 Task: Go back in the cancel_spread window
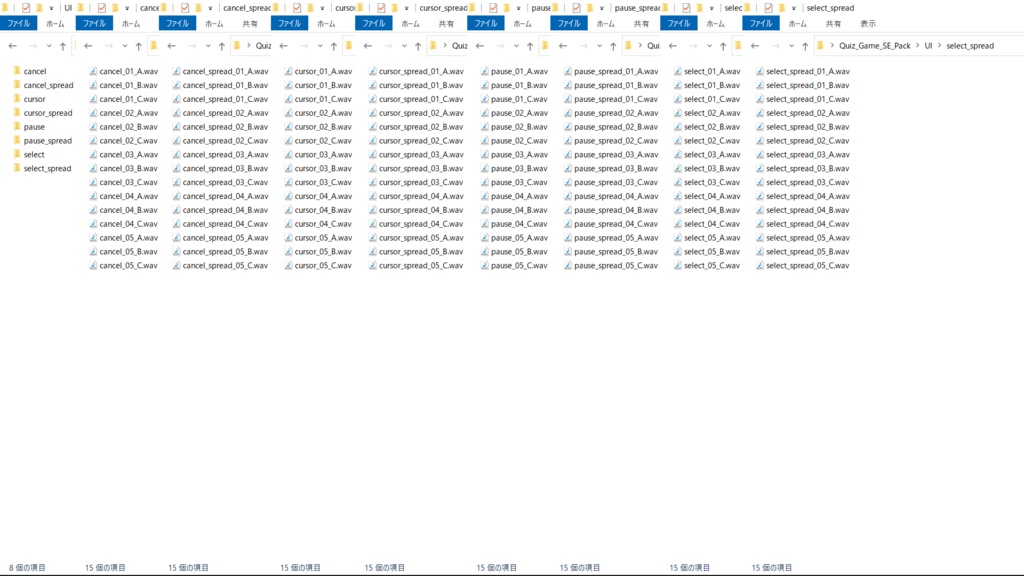pyautogui.click(x=171, y=46)
